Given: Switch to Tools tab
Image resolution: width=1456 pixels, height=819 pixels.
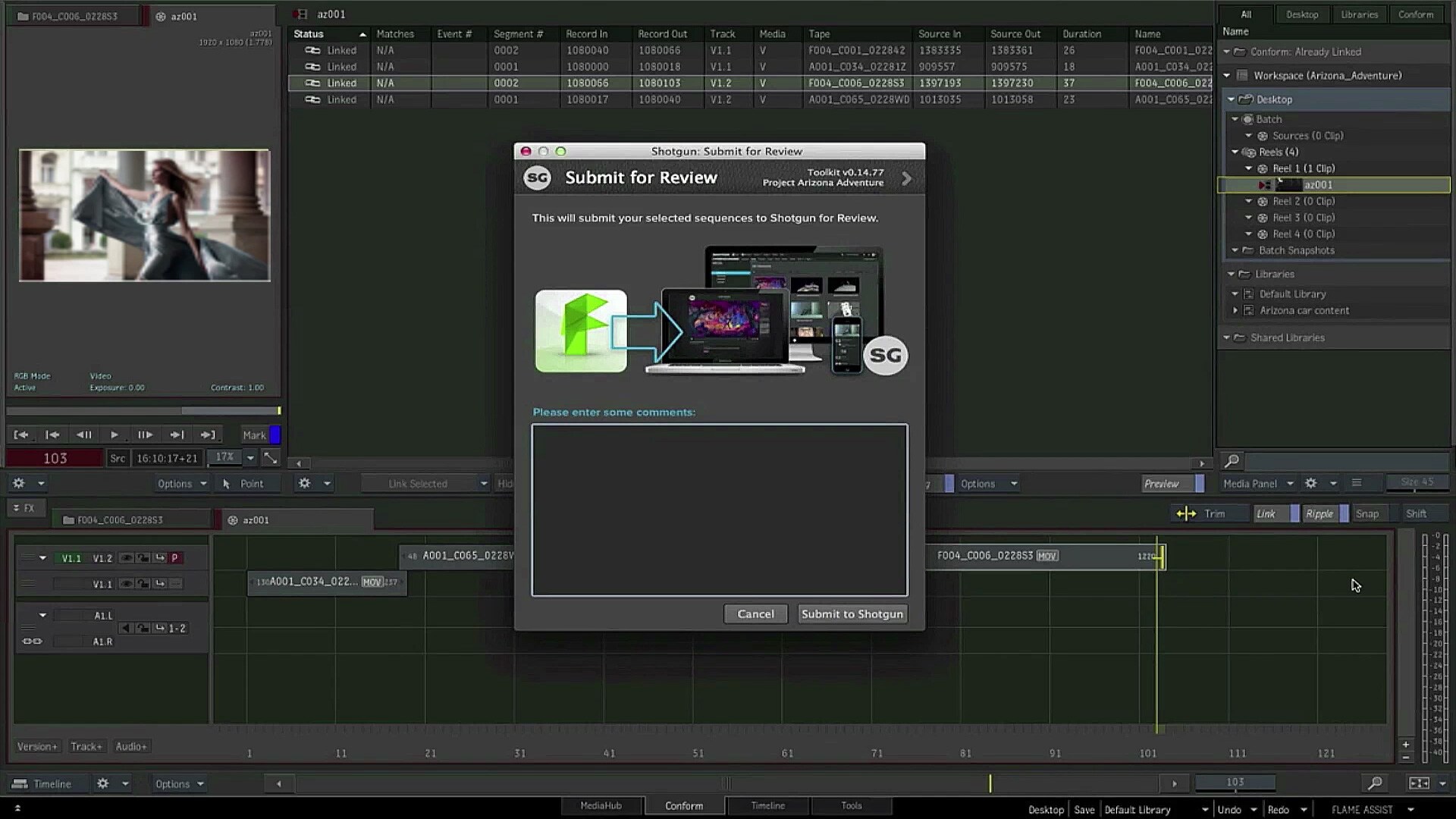Looking at the screenshot, I should [x=851, y=806].
